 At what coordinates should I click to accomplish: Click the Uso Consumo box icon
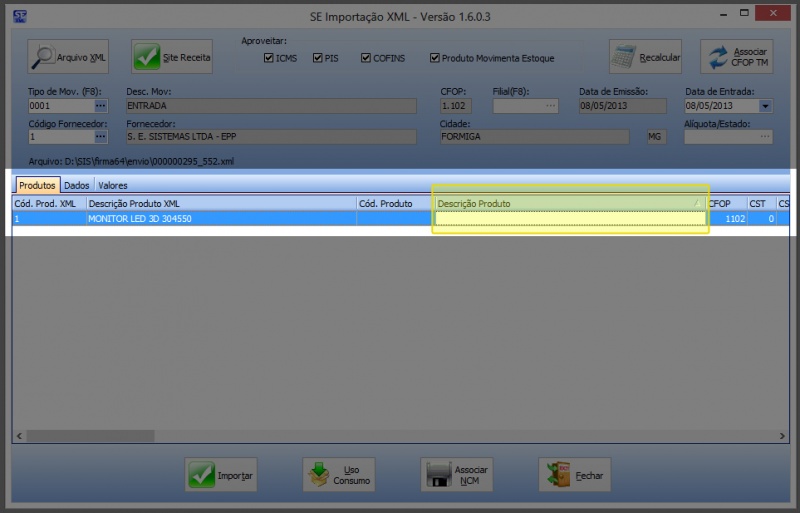click(320, 475)
